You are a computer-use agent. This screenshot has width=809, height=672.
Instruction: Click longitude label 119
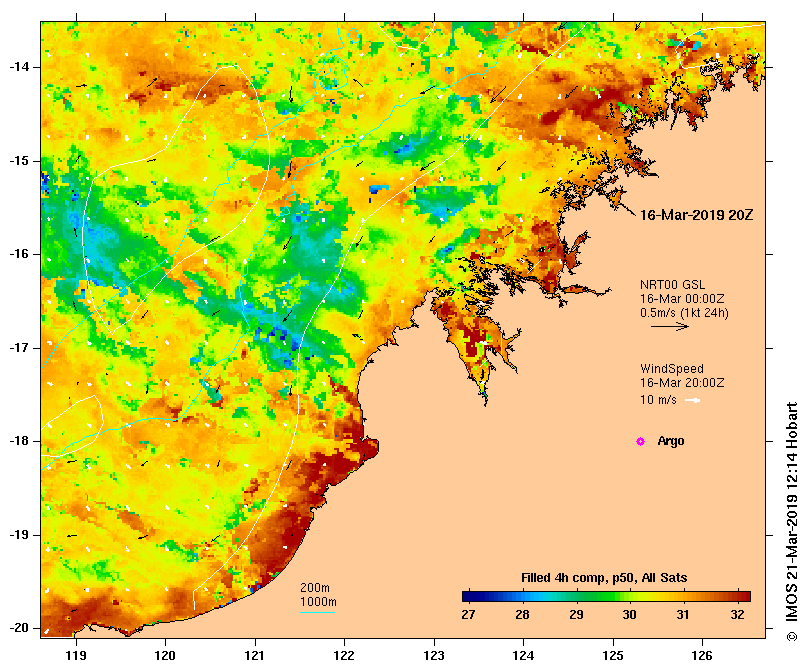pyautogui.click(x=76, y=655)
